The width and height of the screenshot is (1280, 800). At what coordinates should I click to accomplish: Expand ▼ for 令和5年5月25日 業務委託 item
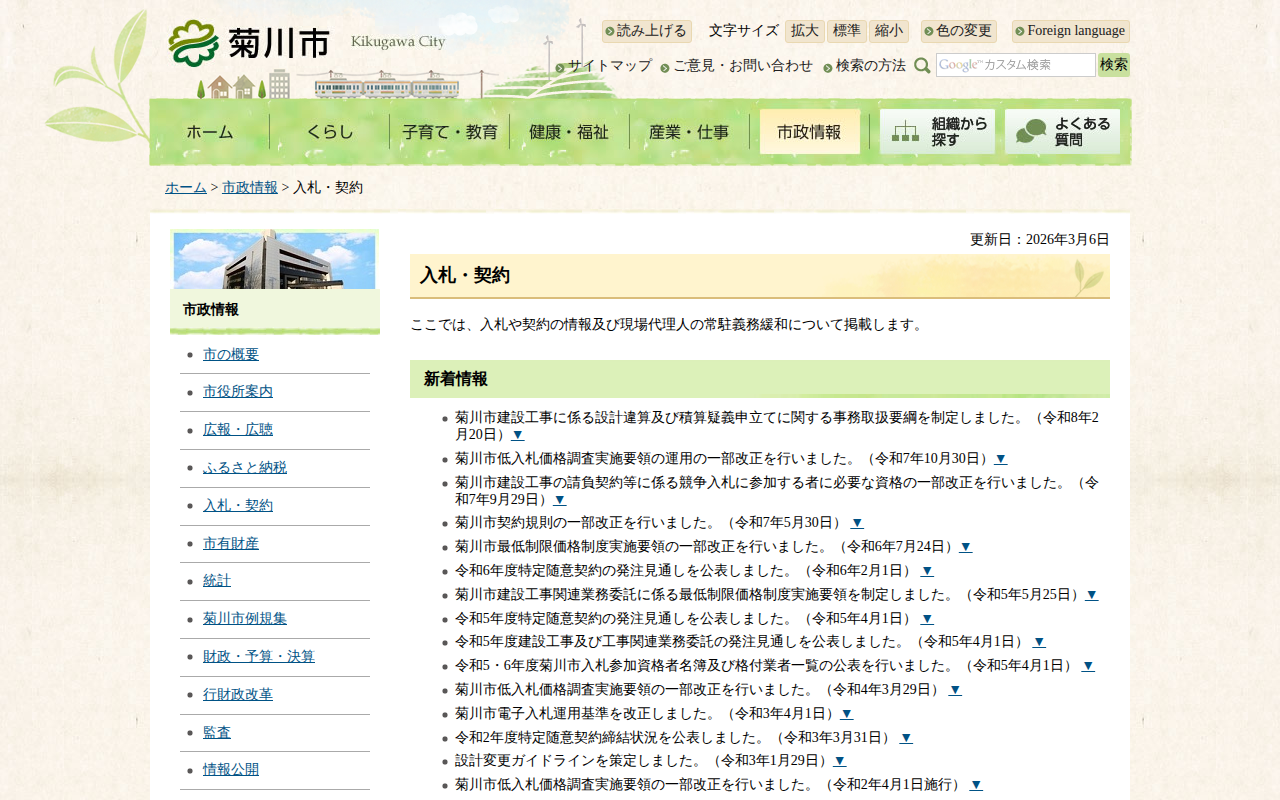click(1092, 595)
